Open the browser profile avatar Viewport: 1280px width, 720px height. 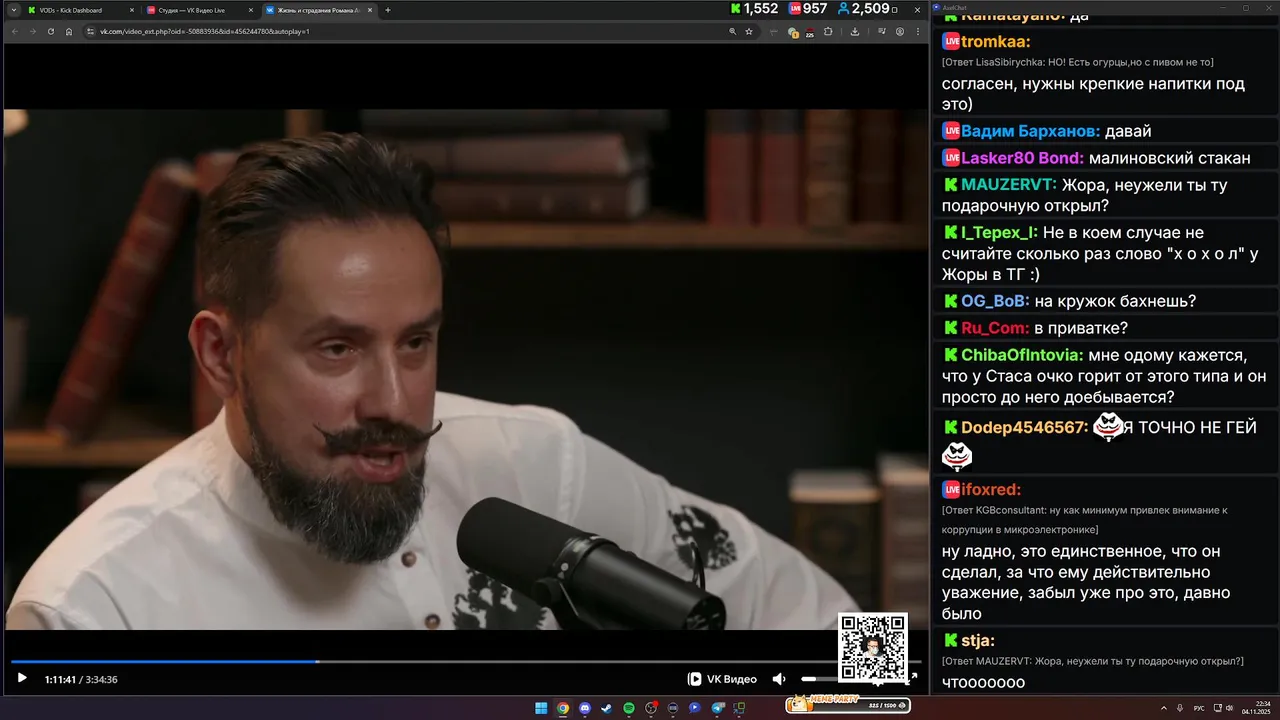[900, 31]
